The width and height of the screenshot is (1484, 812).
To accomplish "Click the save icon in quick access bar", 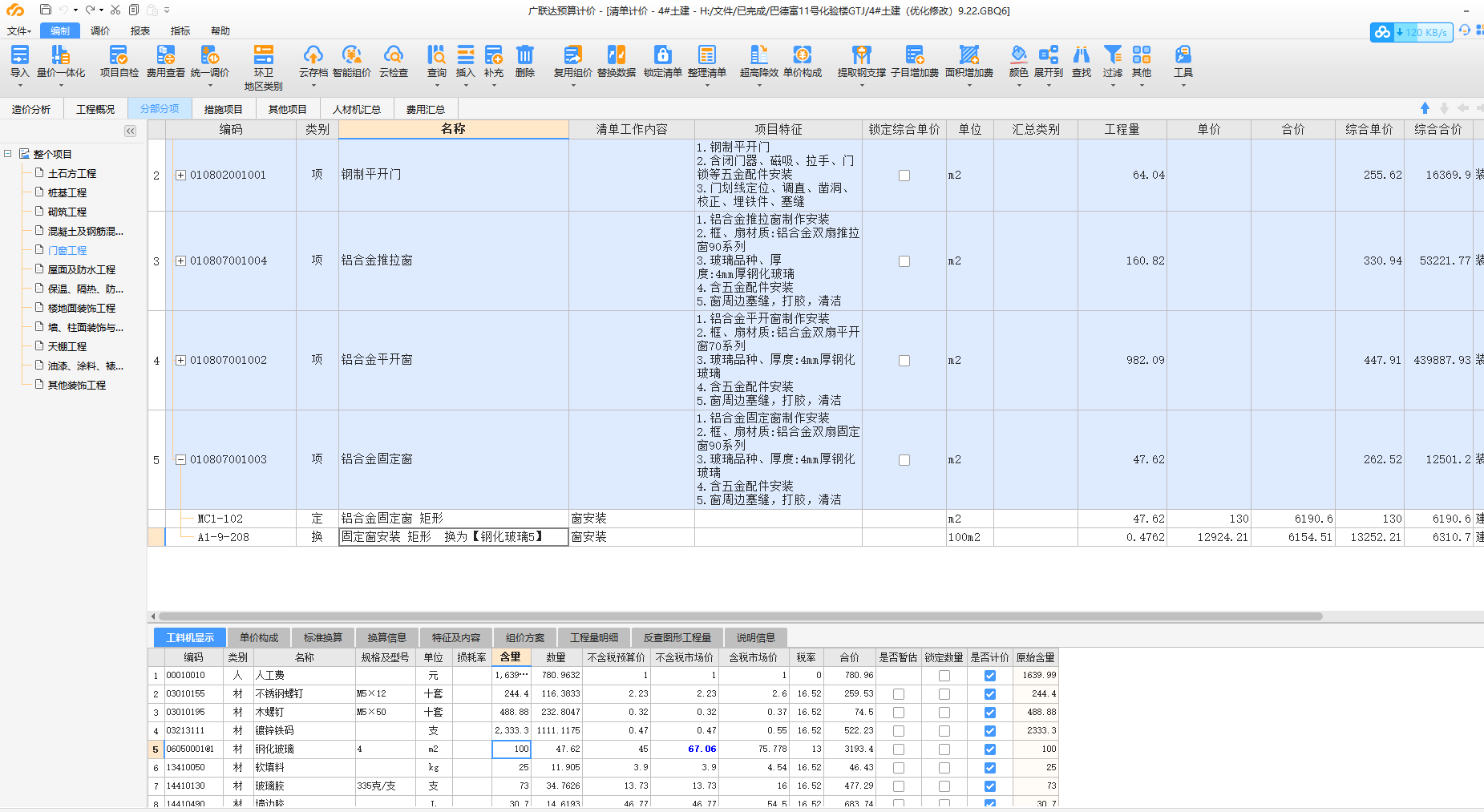I will (46, 10).
